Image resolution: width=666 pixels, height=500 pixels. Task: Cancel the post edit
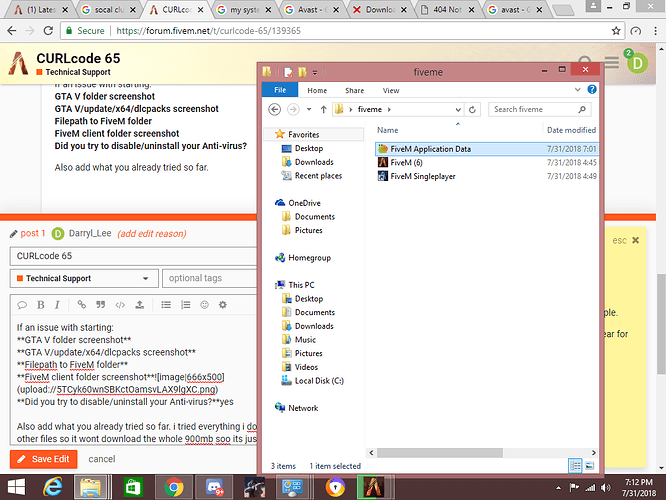click(x=102, y=459)
